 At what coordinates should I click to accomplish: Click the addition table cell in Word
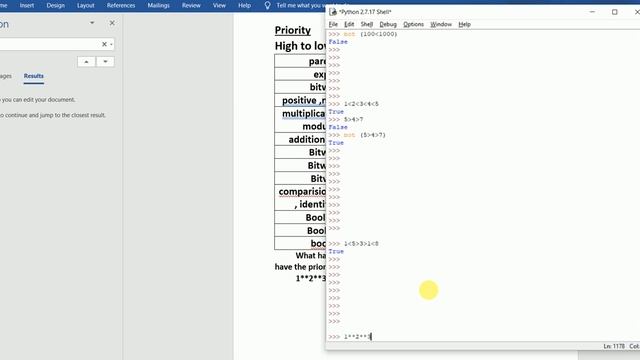click(x=300, y=140)
